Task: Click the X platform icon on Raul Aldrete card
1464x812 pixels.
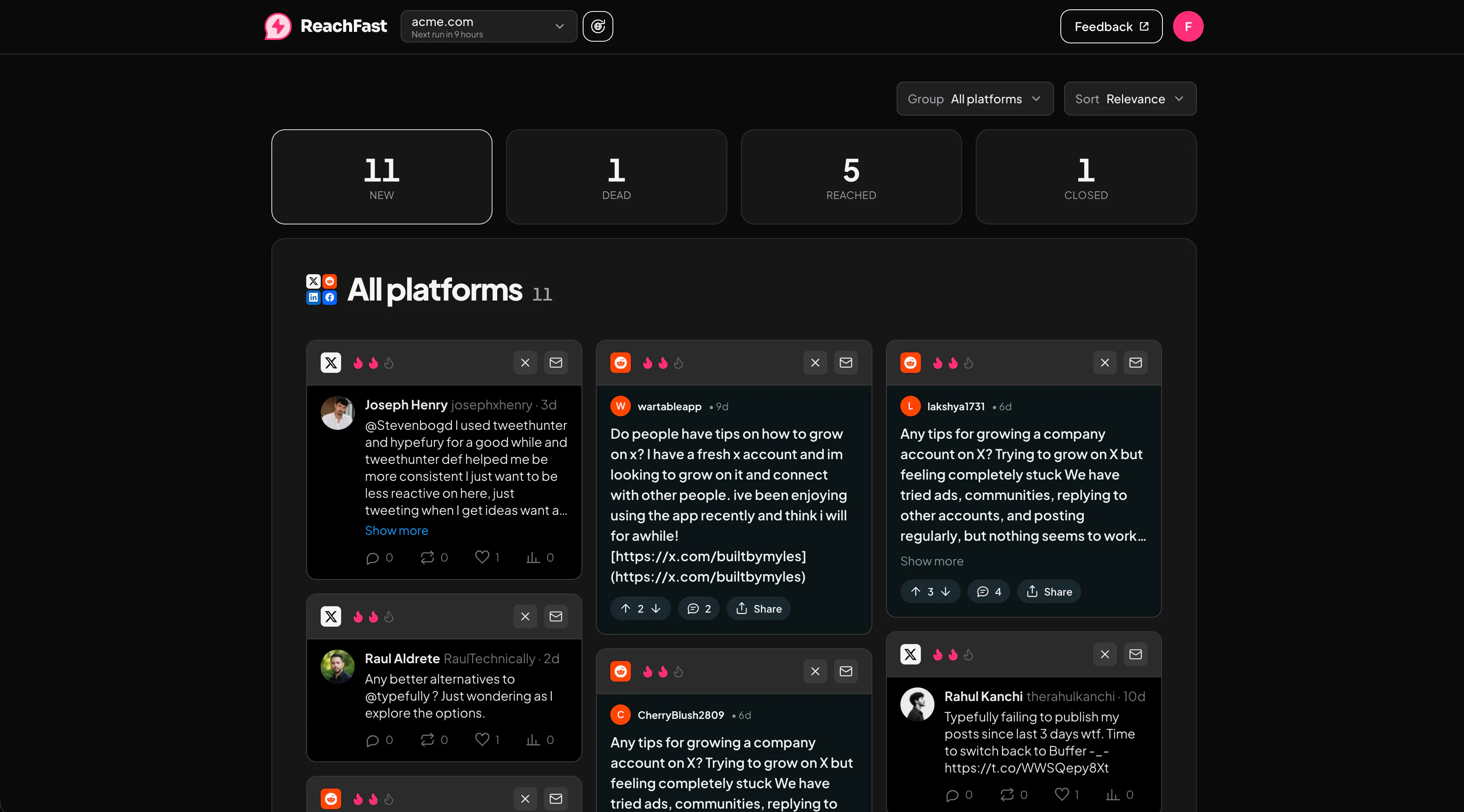Action: (331, 616)
